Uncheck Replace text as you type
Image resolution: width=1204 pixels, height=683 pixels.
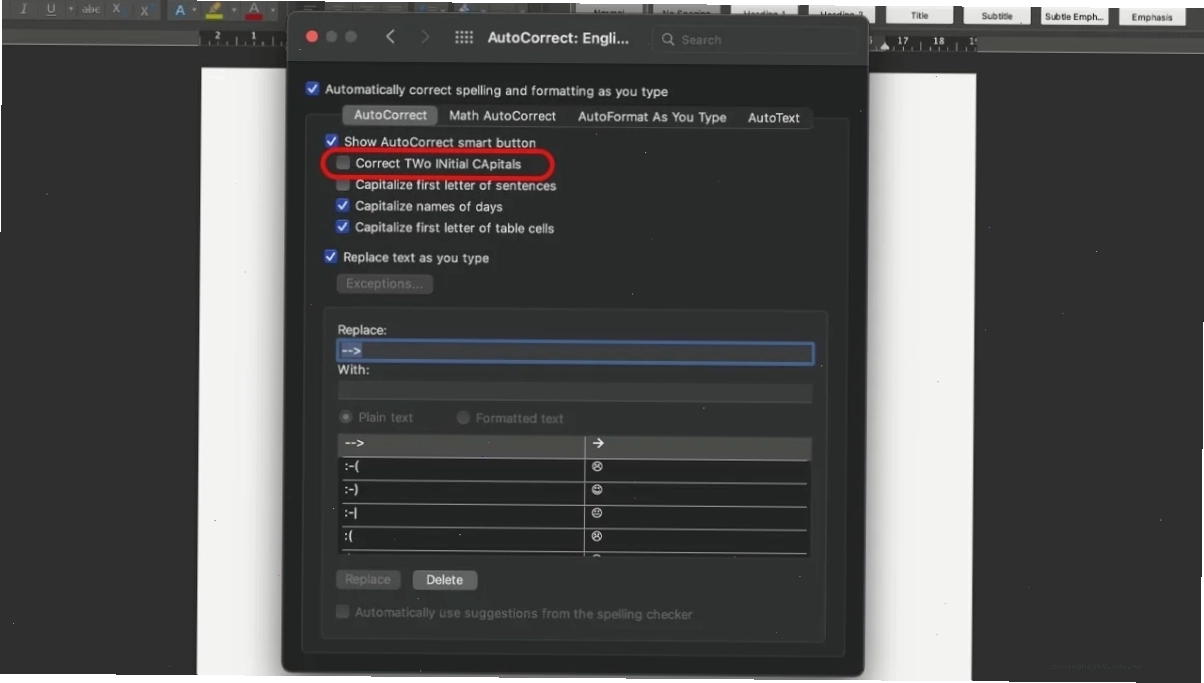click(331, 257)
